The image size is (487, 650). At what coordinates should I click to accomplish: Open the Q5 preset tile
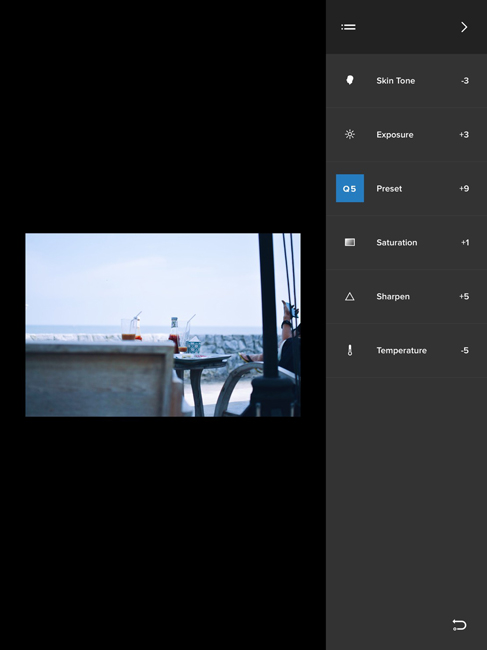click(350, 188)
